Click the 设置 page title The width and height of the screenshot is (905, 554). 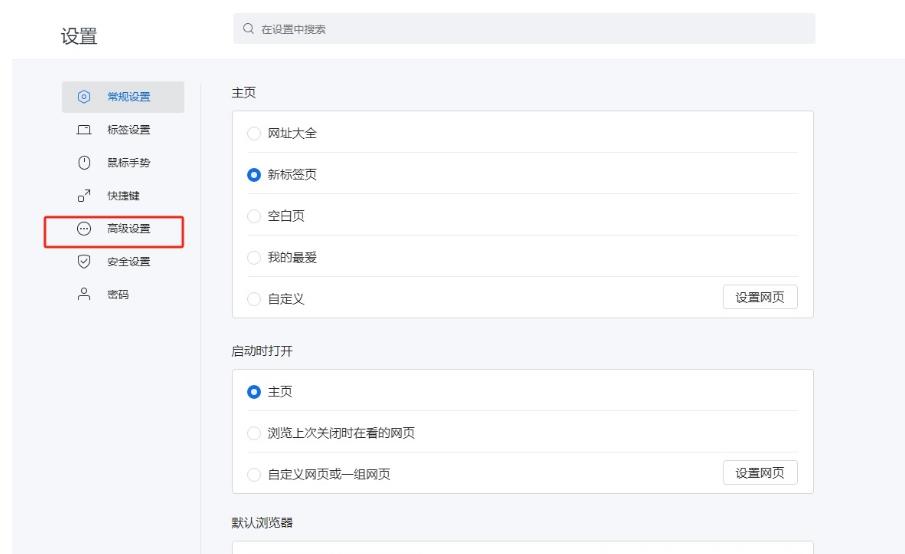point(79,36)
